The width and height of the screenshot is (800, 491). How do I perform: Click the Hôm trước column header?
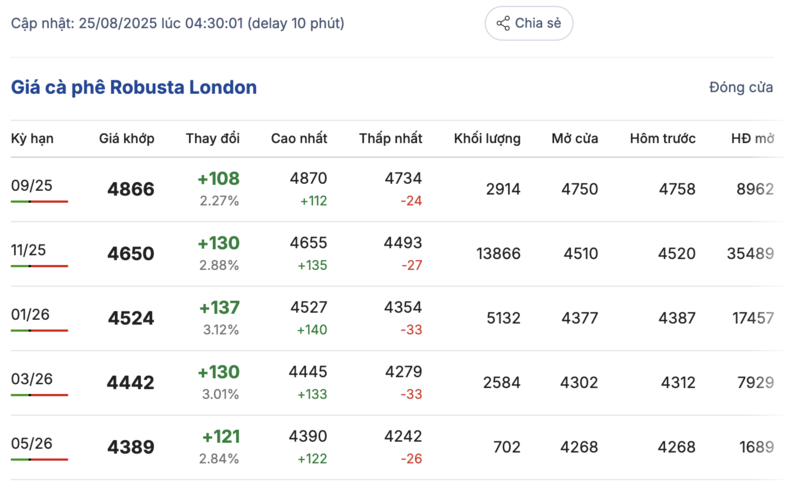pyautogui.click(x=662, y=138)
